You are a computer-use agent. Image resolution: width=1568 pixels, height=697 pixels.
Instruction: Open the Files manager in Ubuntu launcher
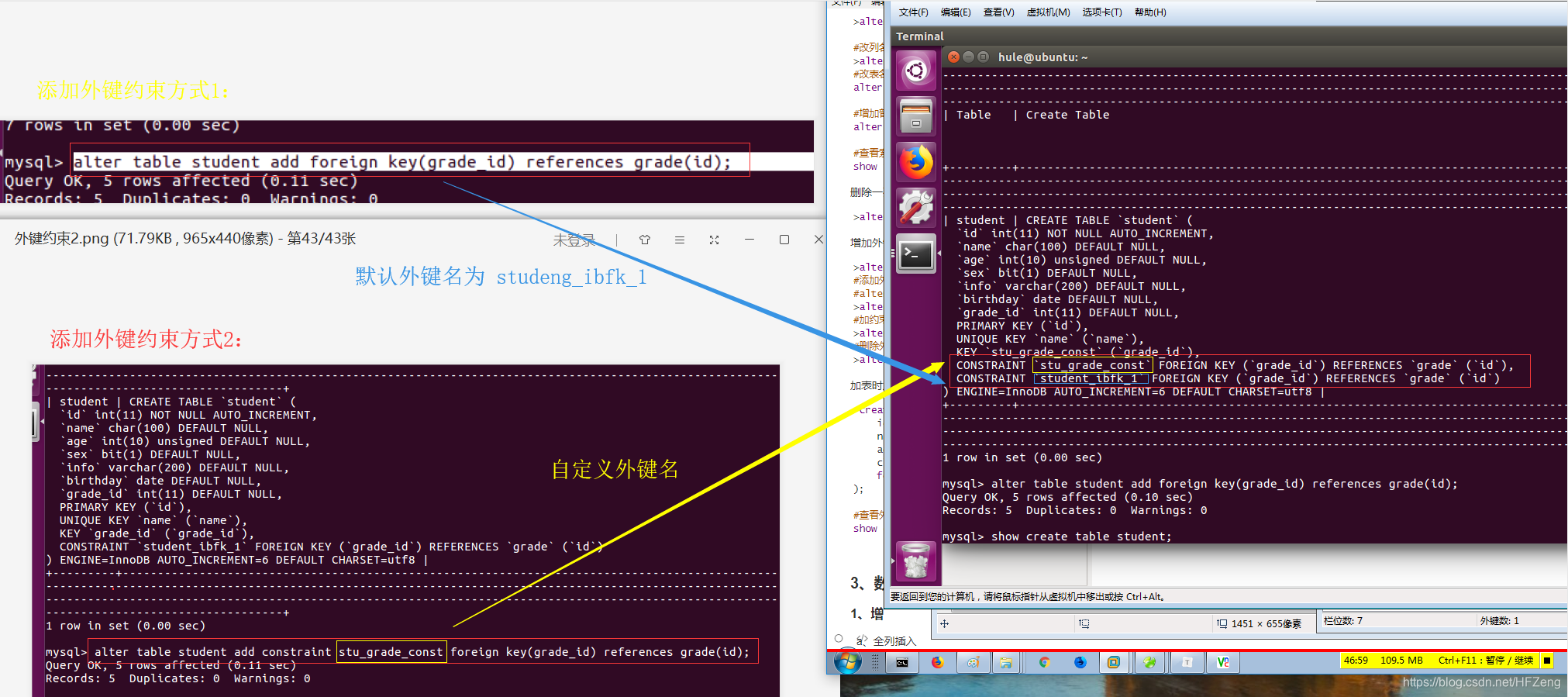(916, 116)
